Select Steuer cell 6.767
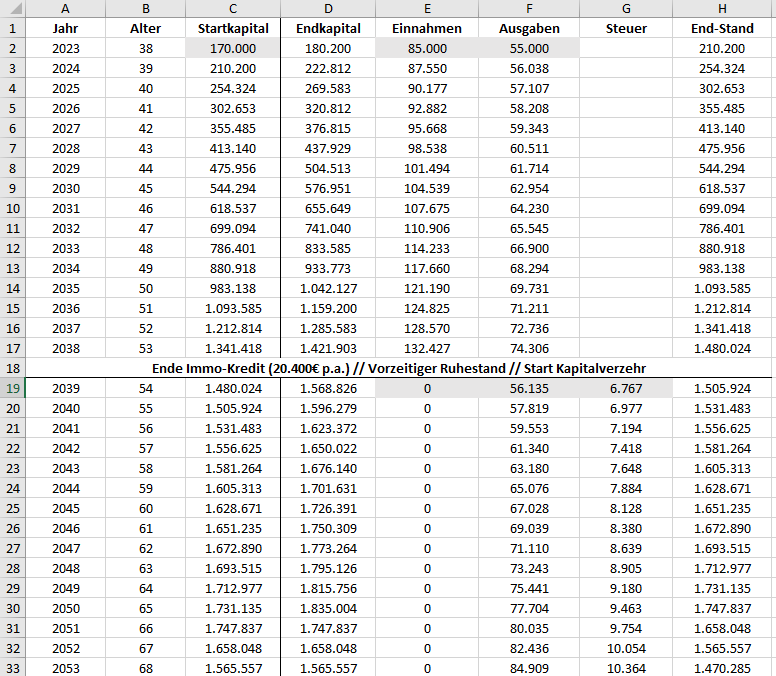 click(626, 388)
